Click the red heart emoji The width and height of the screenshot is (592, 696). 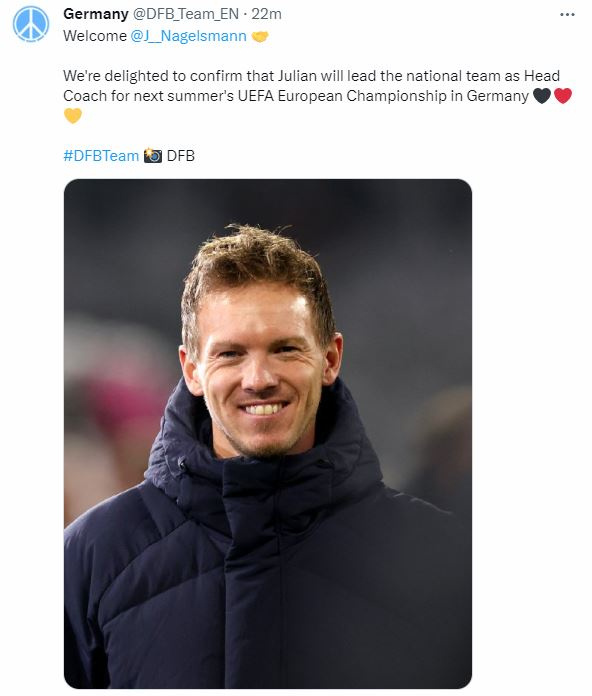[x=563, y=95]
